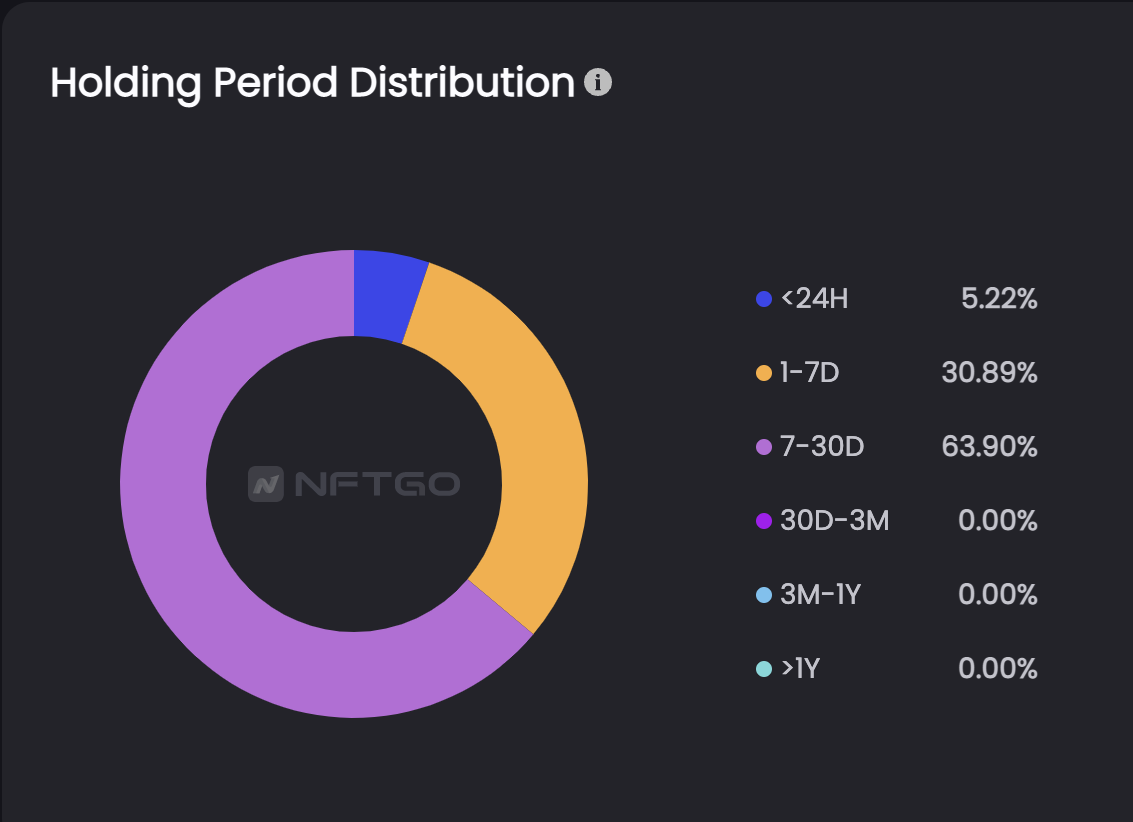
Task: Click the 3M-1Y light blue legend dot
Action: click(764, 595)
